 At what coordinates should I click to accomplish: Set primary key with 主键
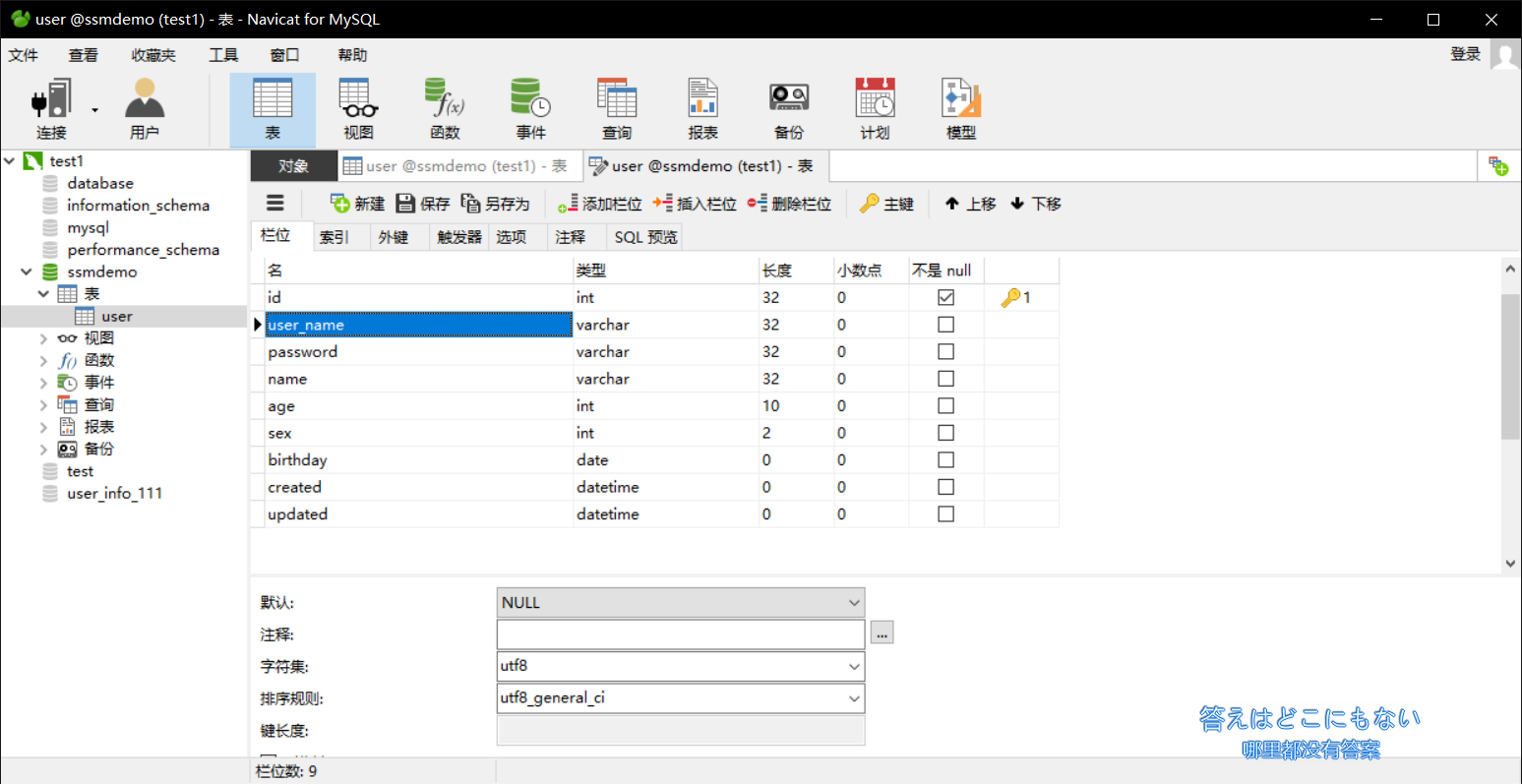(886, 204)
